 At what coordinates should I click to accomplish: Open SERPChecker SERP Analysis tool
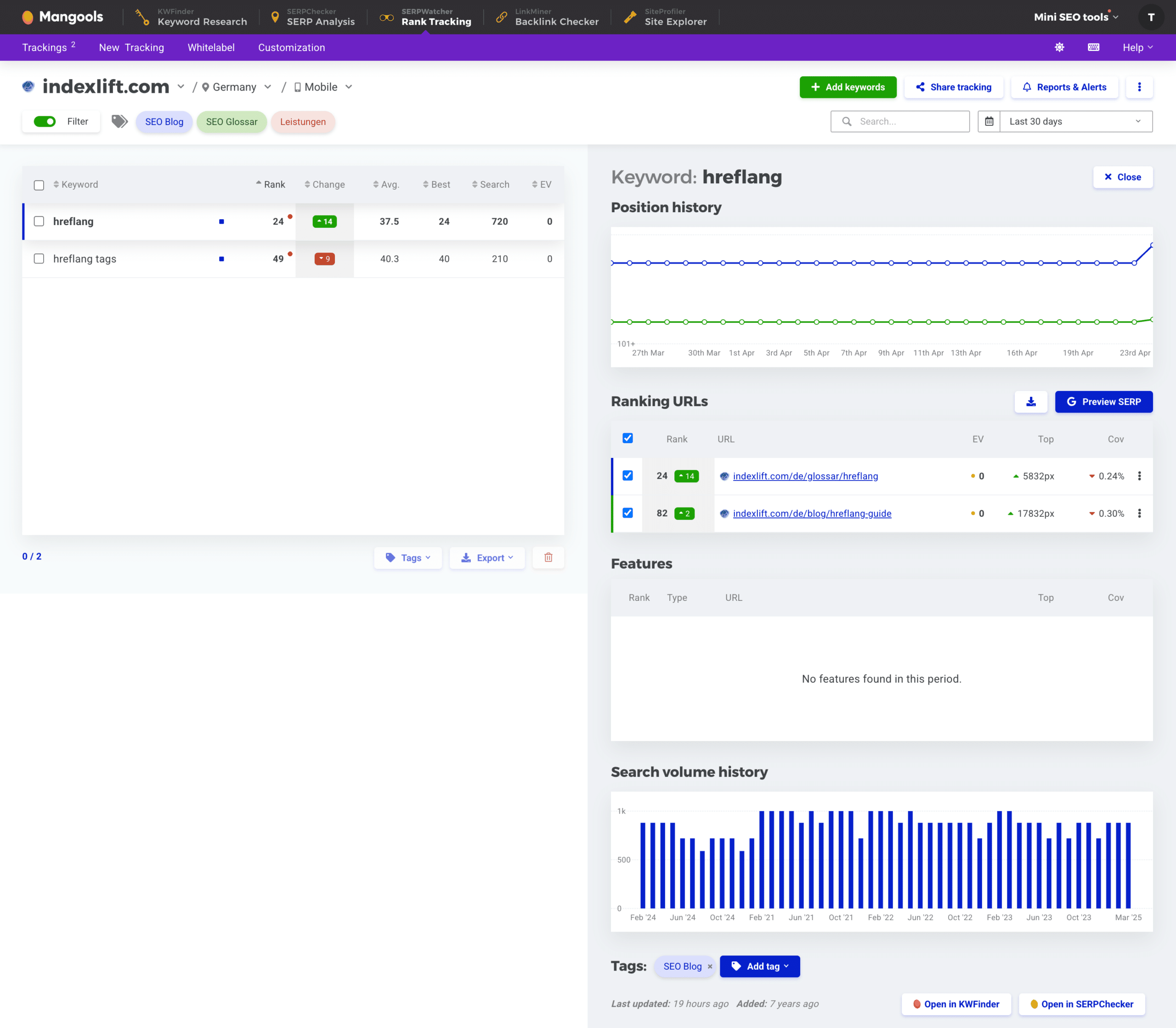(313, 17)
